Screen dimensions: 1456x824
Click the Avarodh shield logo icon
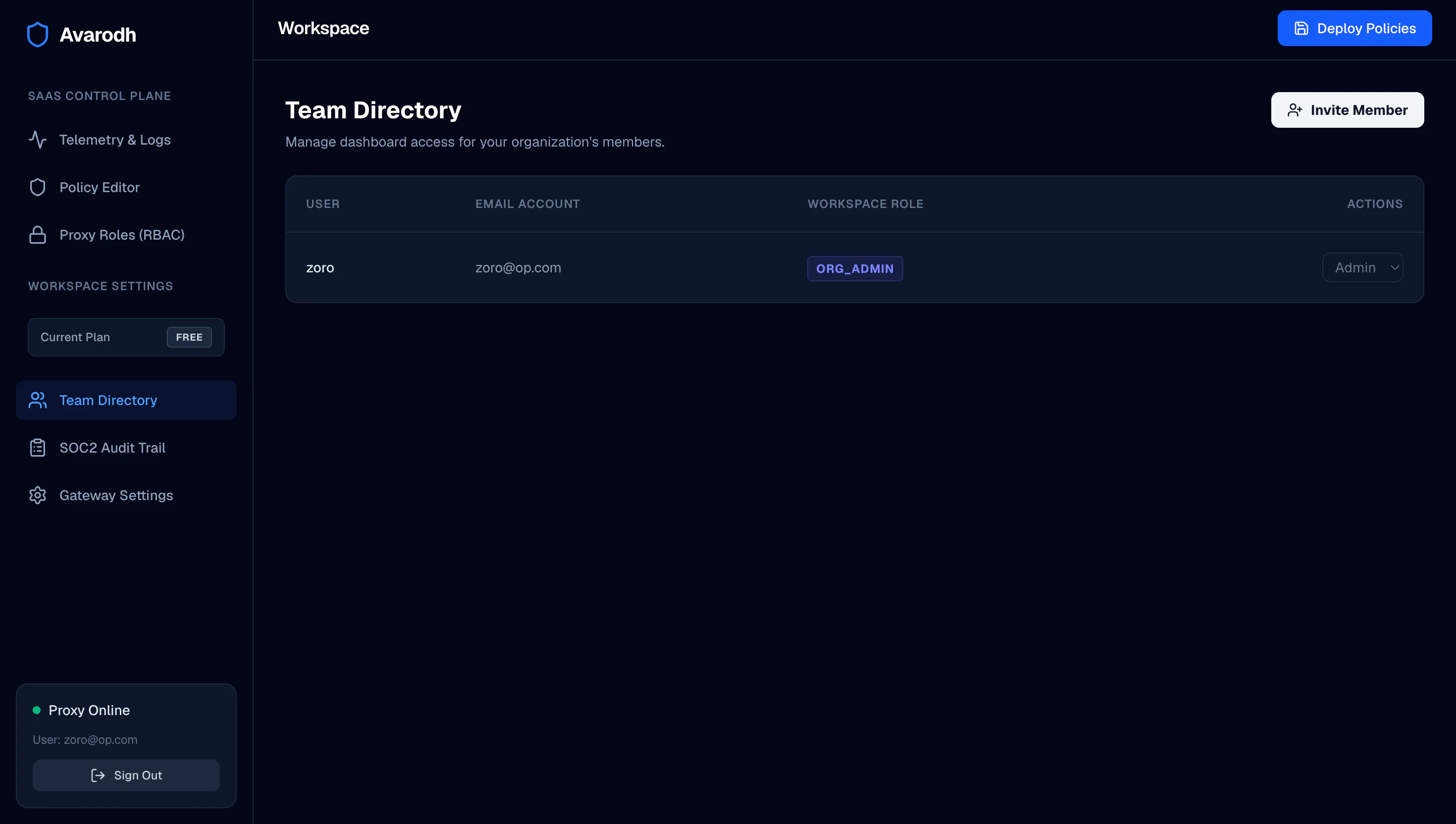[x=38, y=35]
